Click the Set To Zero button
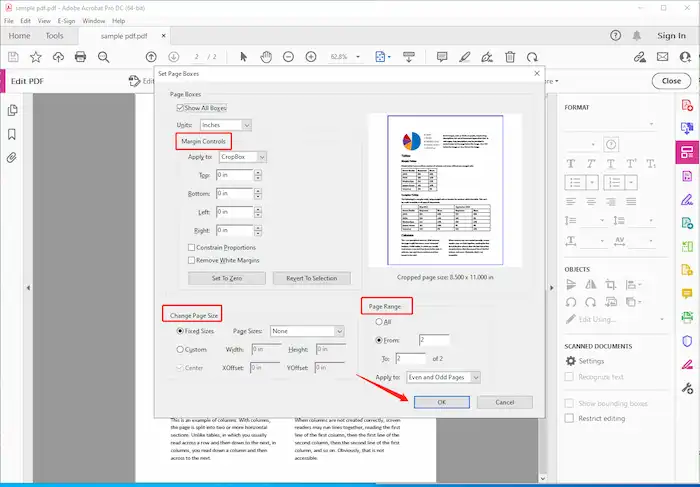Screen dimensions: 700x487 [x=227, y=278]
